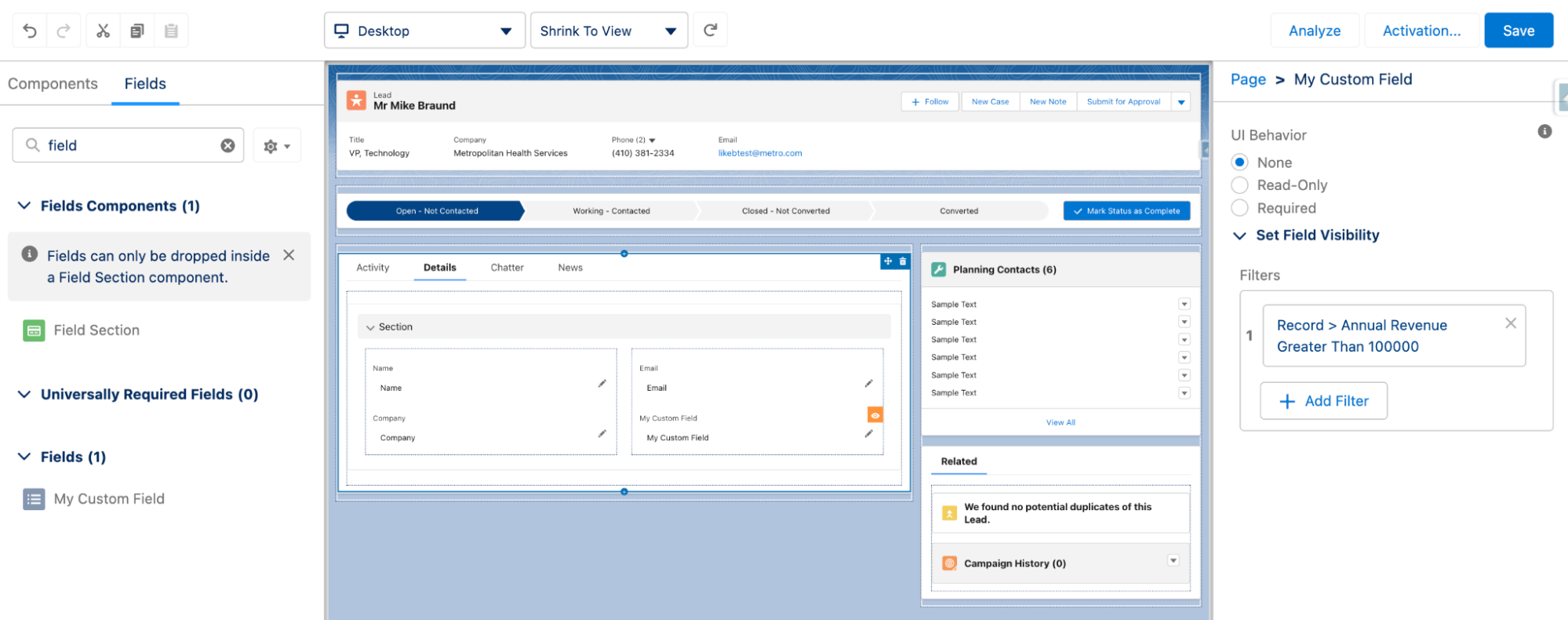
Task: Open the Phone (2) dropdown arrow
Action: point(652,140)
